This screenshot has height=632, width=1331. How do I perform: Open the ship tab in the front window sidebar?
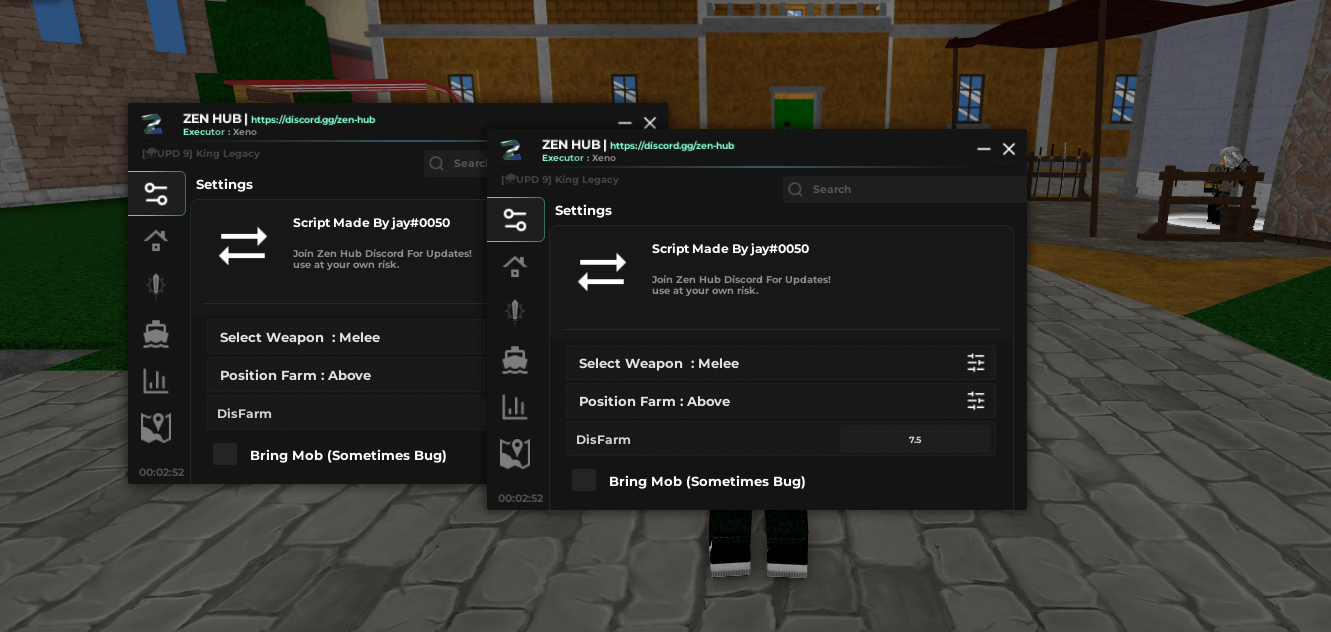[515, 360]
